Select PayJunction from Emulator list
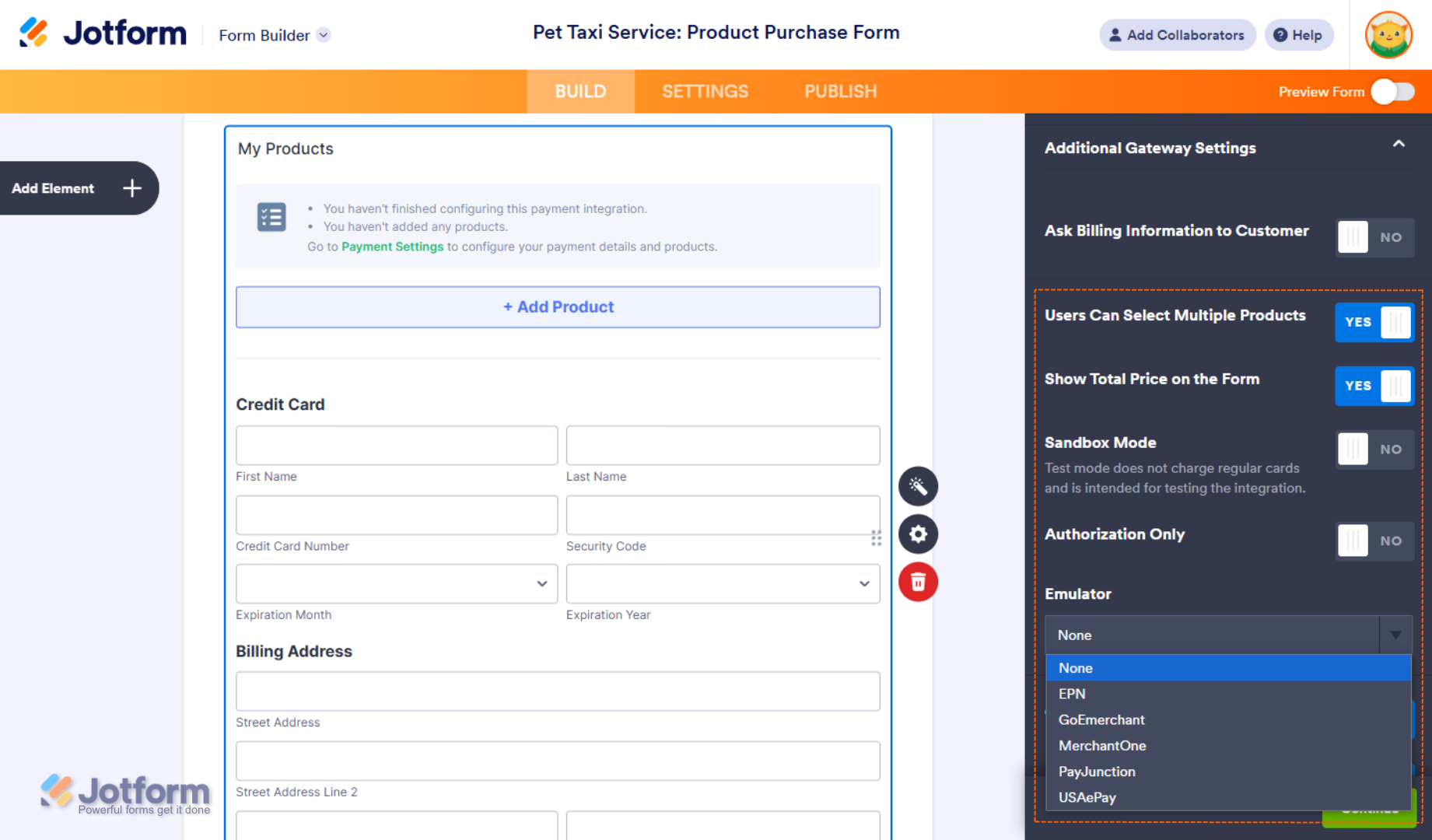Viewport: 1432px width, 840px height. 1097,772
